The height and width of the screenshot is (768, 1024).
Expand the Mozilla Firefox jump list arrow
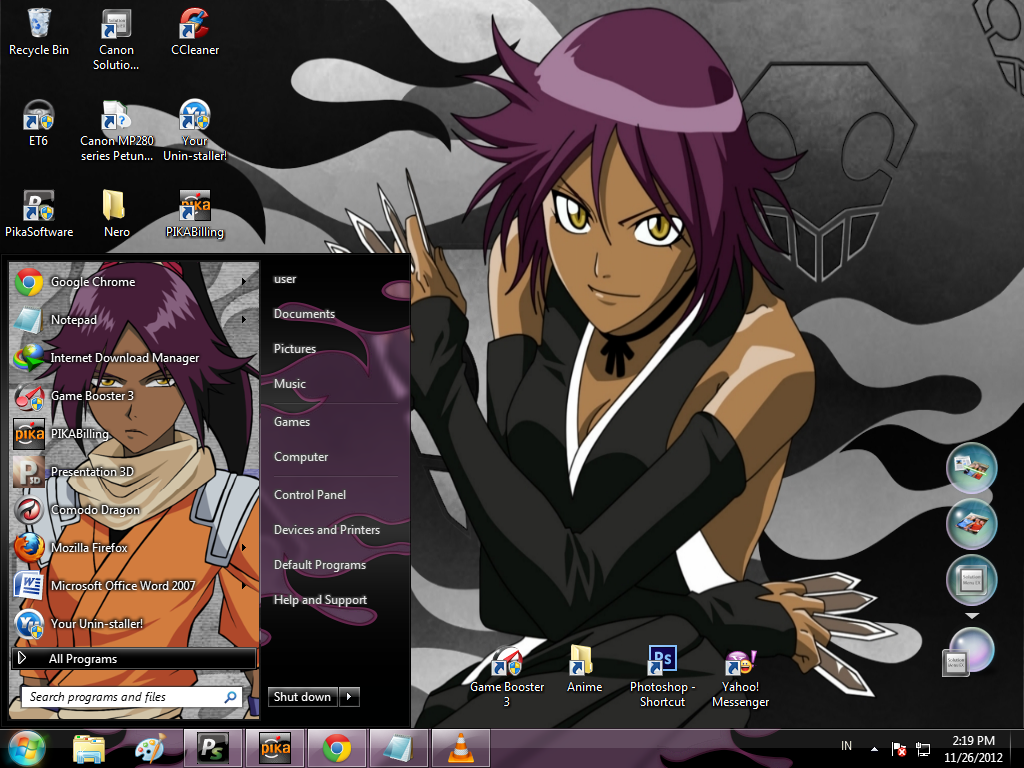[x=244, y=547]
